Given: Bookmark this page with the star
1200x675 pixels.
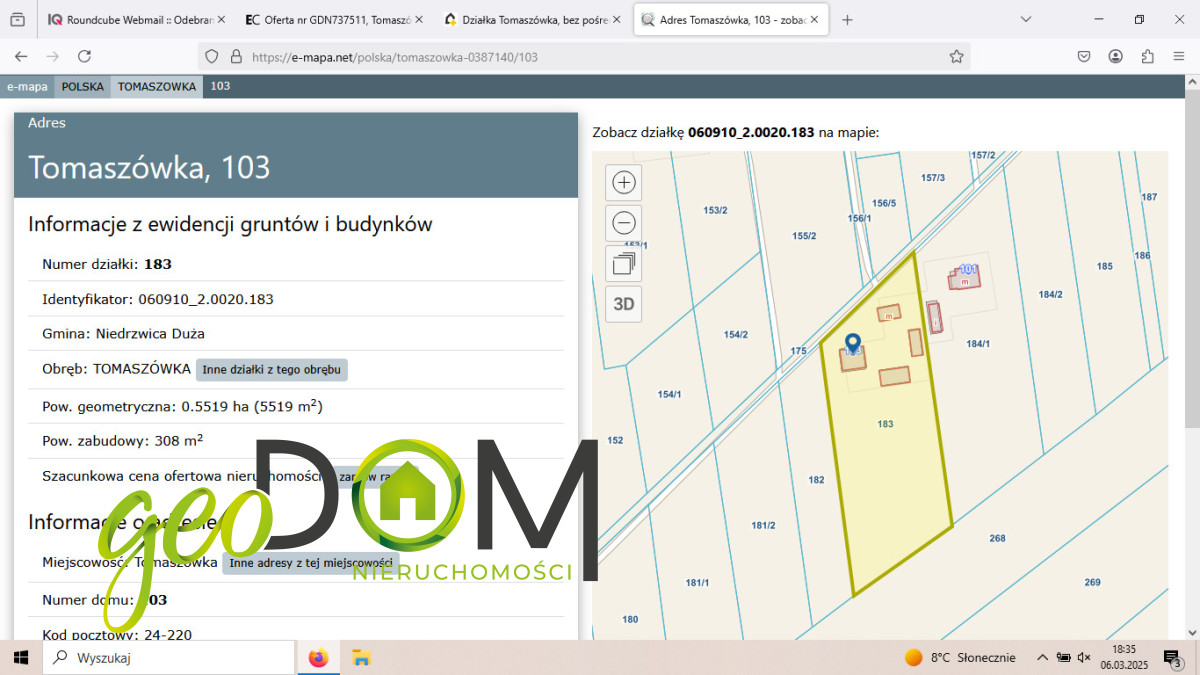Looking at the screenshot, I should [x=956, y=57].
